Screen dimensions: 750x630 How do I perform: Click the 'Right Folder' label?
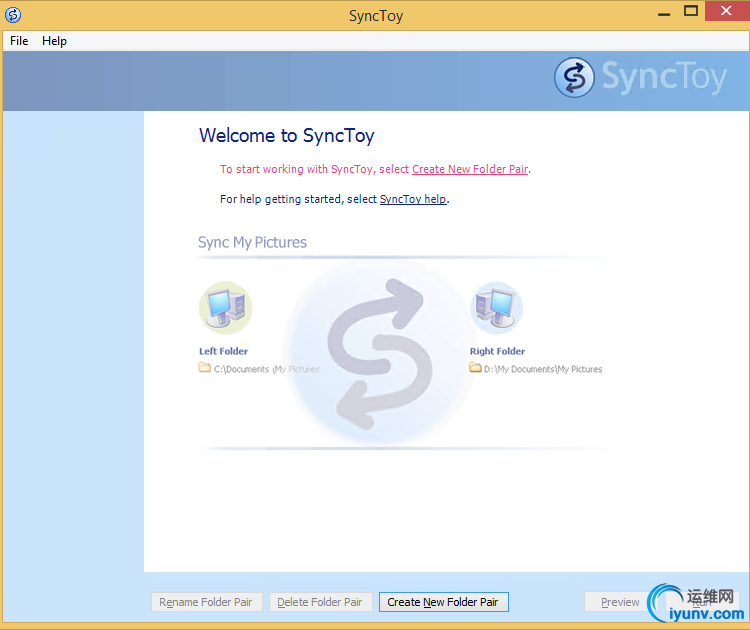497,351
